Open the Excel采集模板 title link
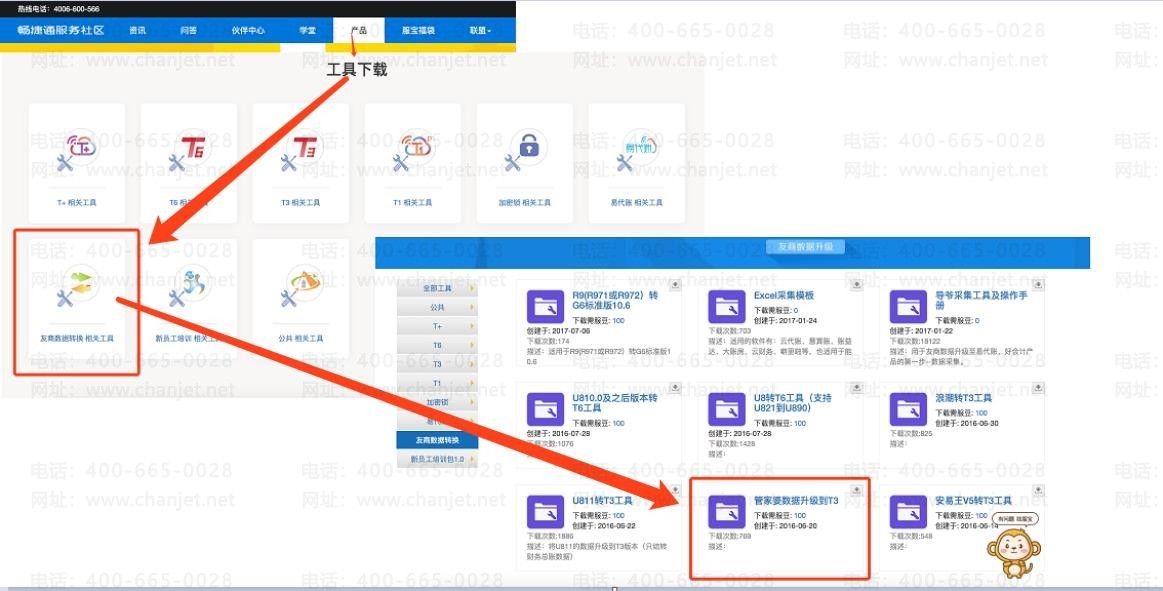 click(x=784, y=295)
